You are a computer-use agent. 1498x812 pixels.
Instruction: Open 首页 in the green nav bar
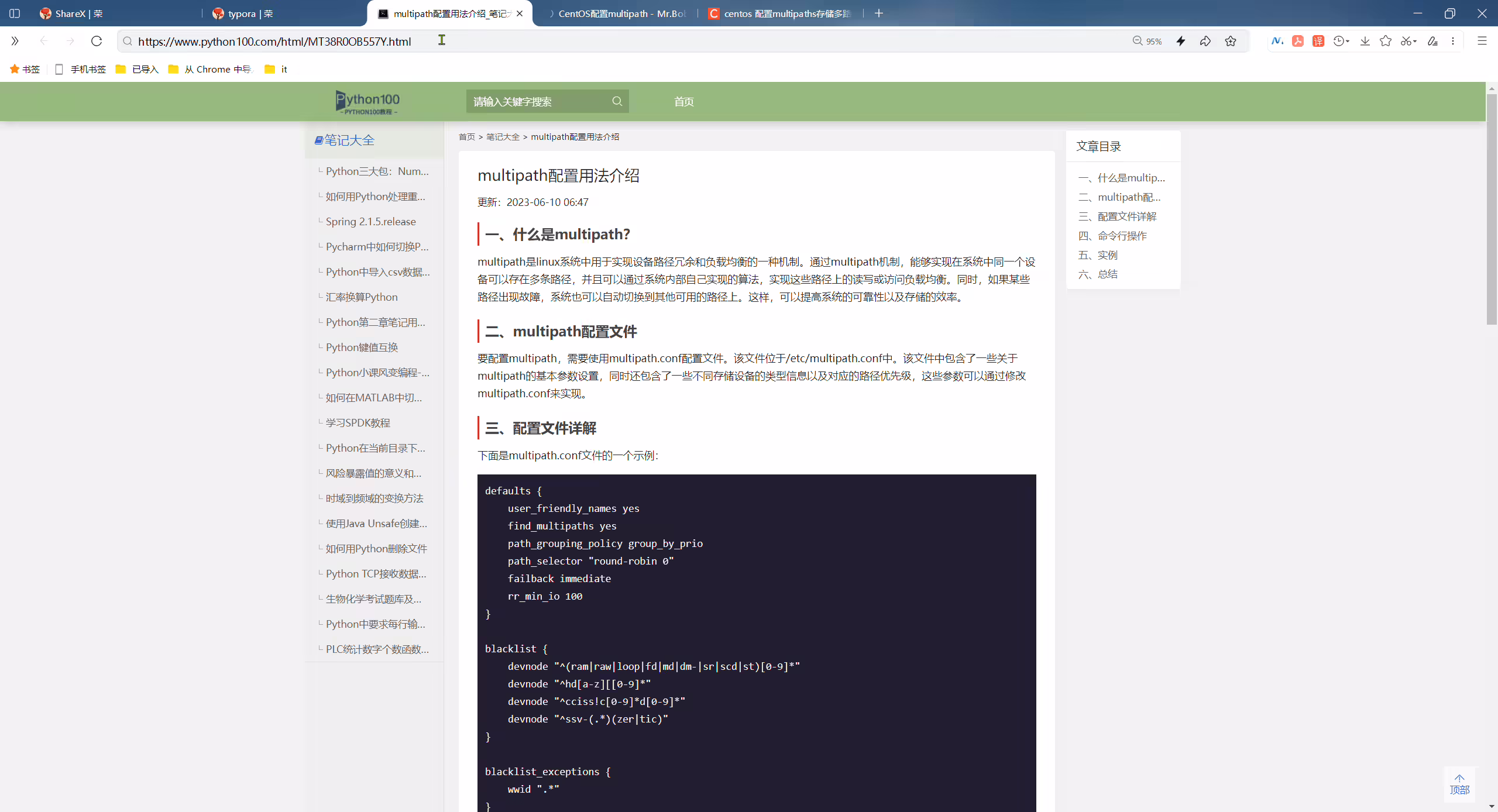[683, 102]
